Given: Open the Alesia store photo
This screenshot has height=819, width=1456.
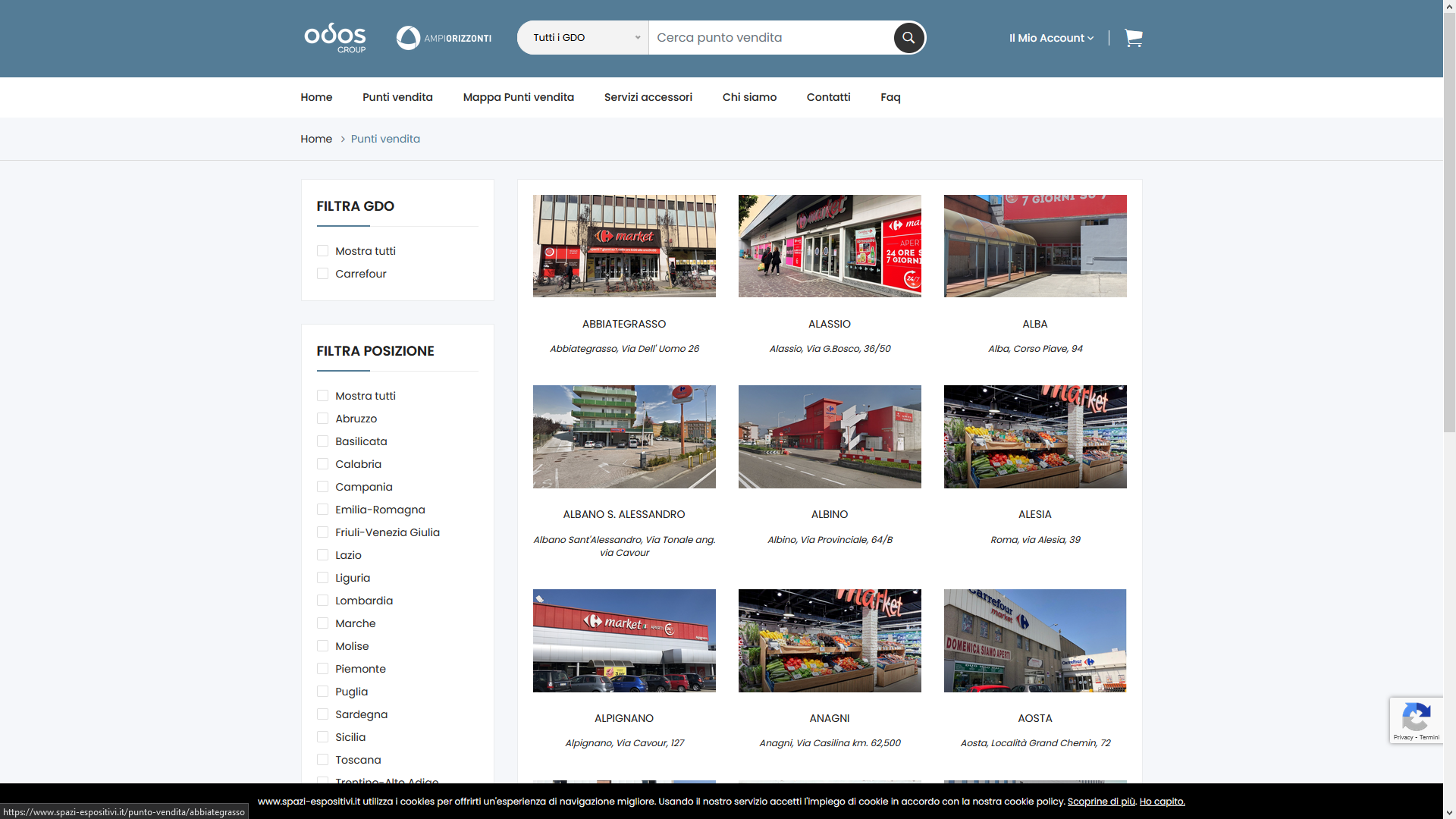Looking at the screenshot, I should coord(1035,437).
